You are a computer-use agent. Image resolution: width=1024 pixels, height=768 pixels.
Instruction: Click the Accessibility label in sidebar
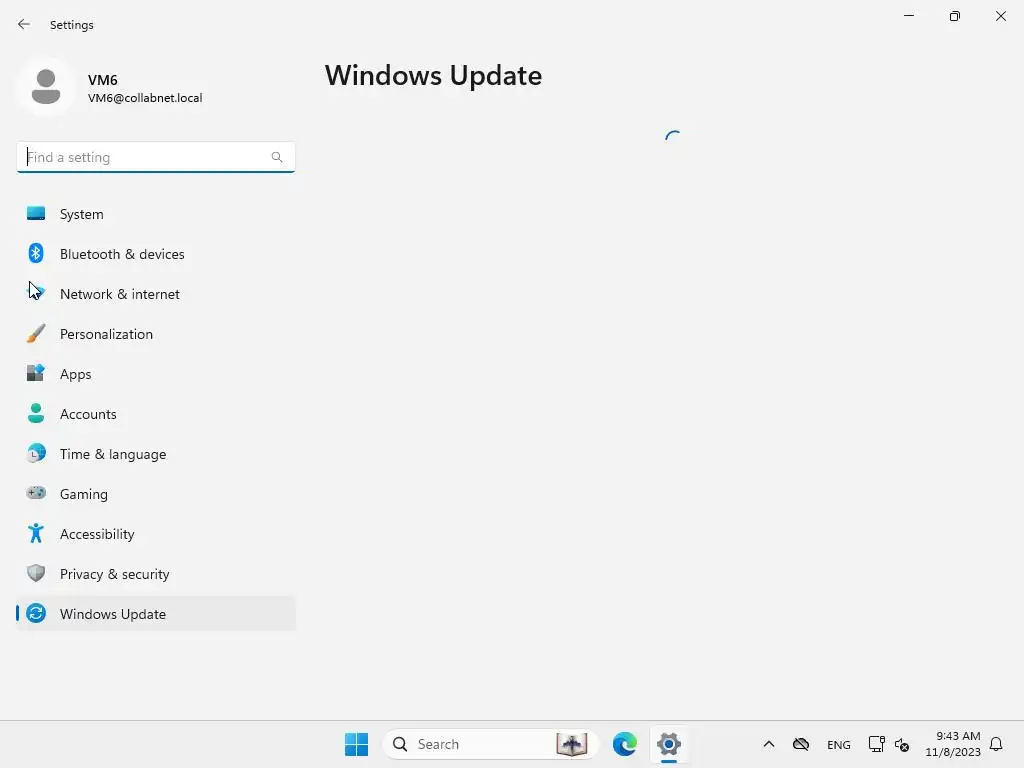coord(97,534)
